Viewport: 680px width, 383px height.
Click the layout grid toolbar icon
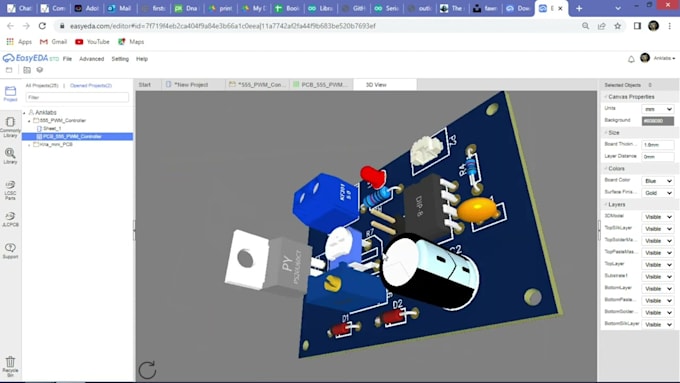click(27, 70)
